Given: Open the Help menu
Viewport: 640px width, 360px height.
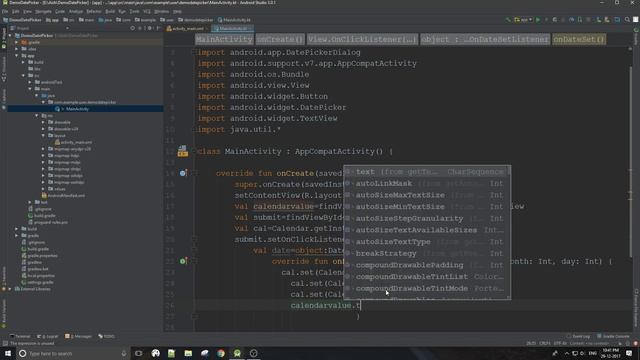Looking at the screenshot, I should pyautogui.click(x=177, y=11).
